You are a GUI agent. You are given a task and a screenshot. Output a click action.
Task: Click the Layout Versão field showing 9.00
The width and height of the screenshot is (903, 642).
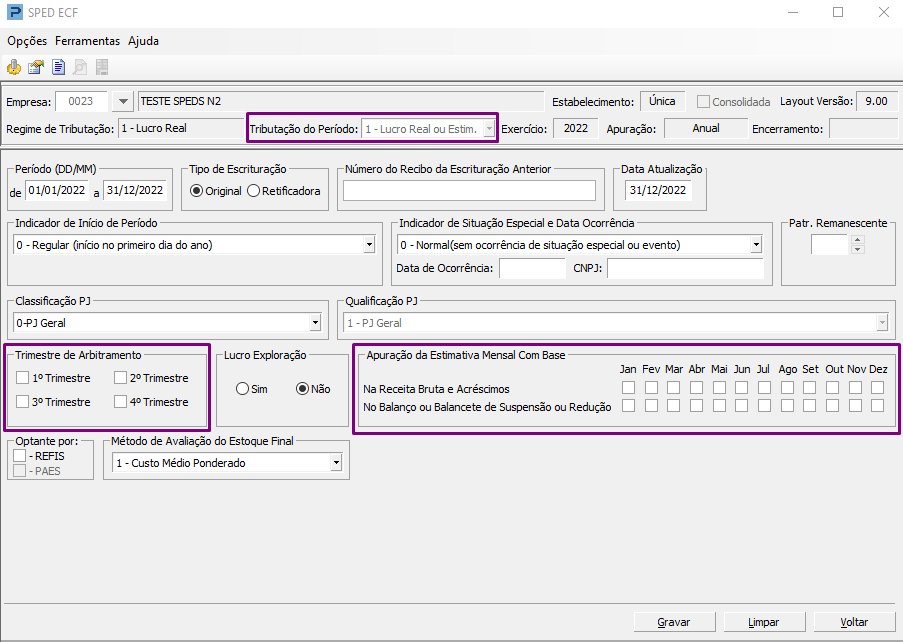point(877,101)
